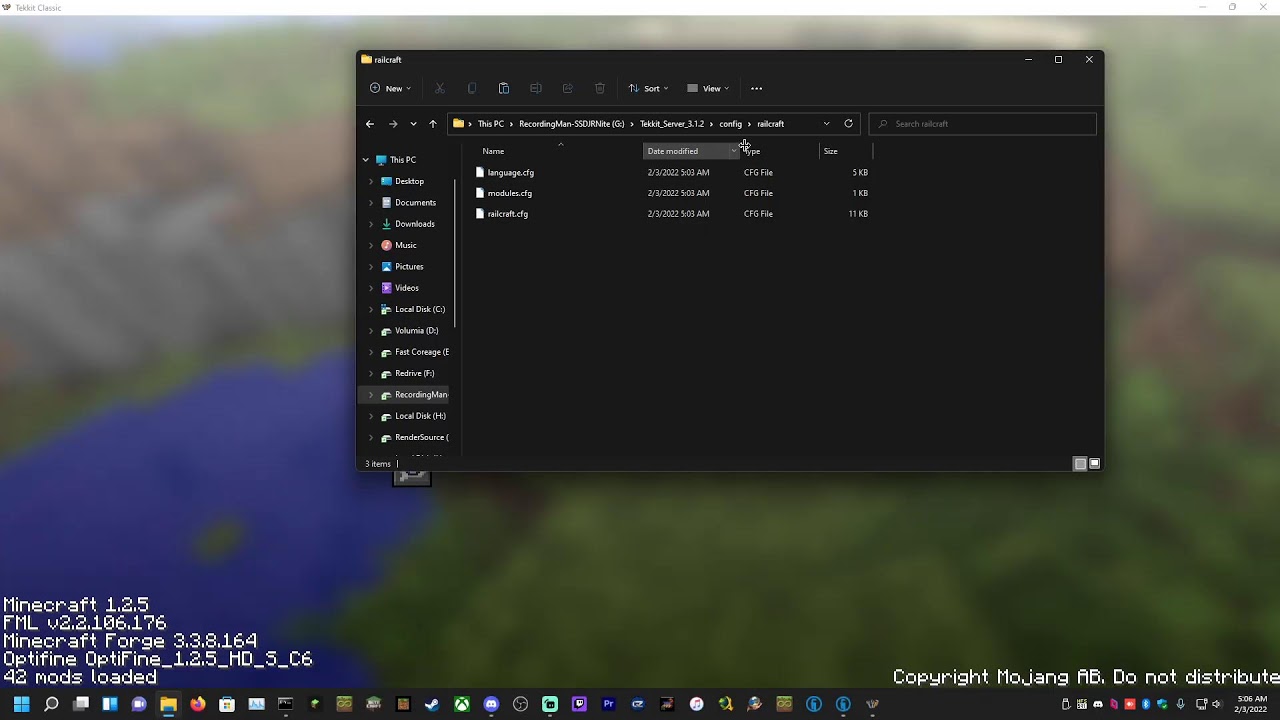
Task: Open the See more ellipsis menu
Action: (756, 88)
